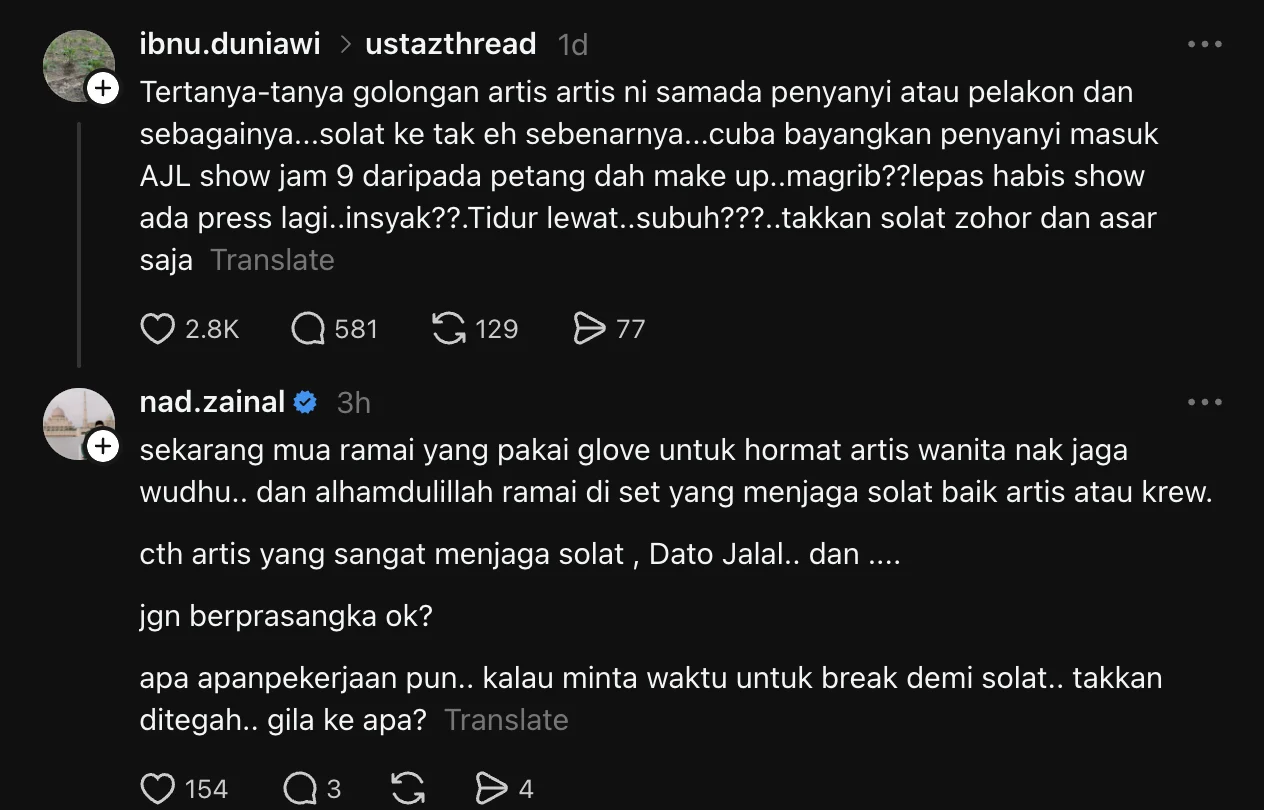This screenshot has width=1264, height=810.
Task: Open more options for nad.zainal reply
Action: (x=1204, y=403)
